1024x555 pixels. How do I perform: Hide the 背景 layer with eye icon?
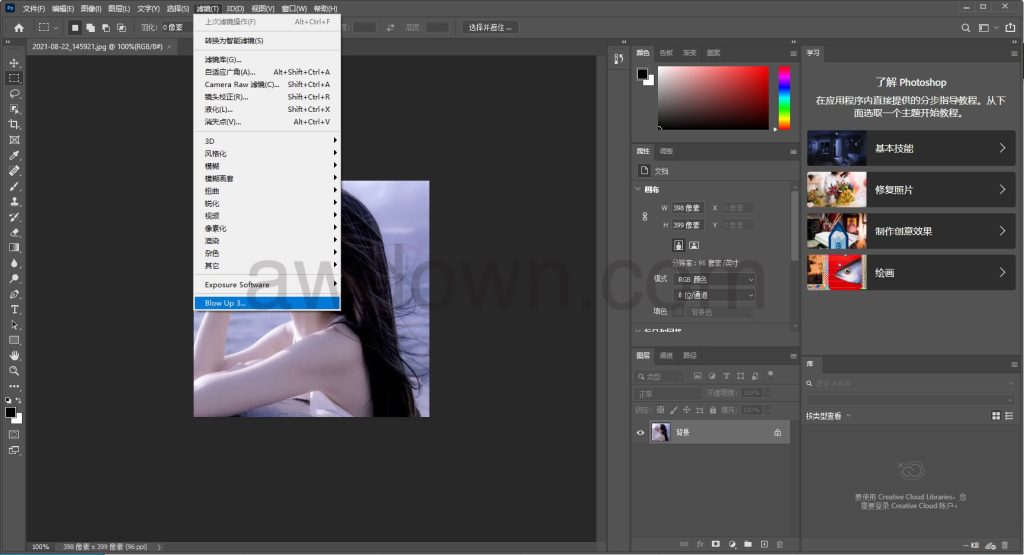pyautogui.click(x=640, y=433)
